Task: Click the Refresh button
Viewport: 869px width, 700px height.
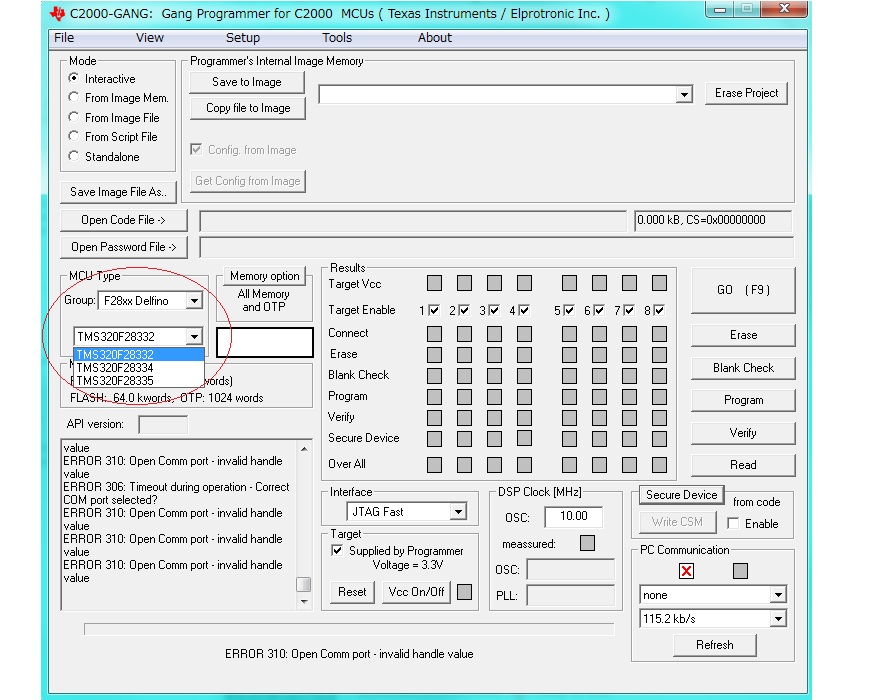Action: click(714, 645)
